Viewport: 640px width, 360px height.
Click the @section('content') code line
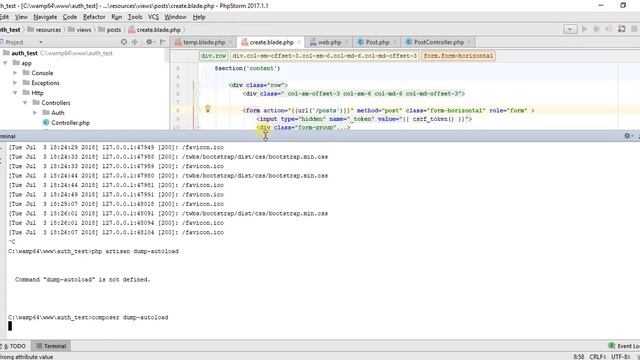click(x=247, y=69)
